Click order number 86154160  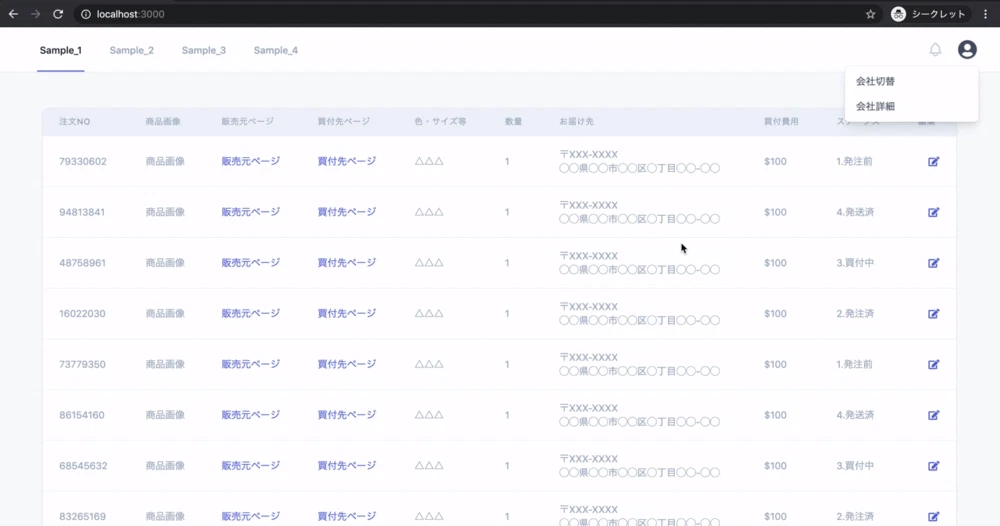[x=82, y=415]
